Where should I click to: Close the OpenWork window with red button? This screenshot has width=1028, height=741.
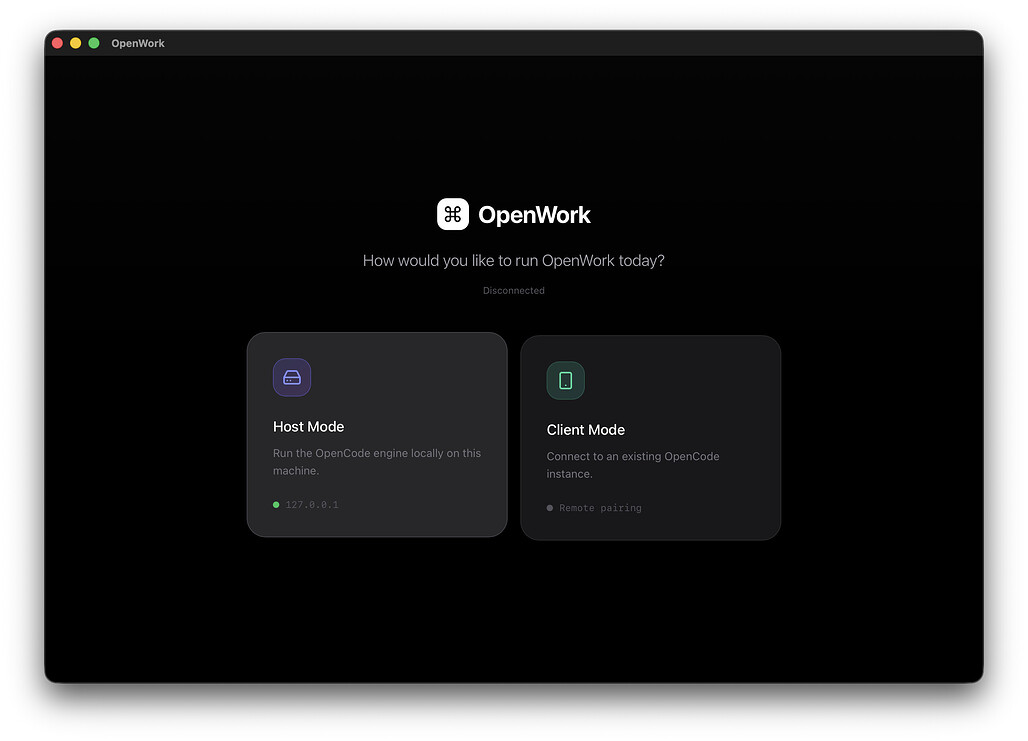click(57, 43)
